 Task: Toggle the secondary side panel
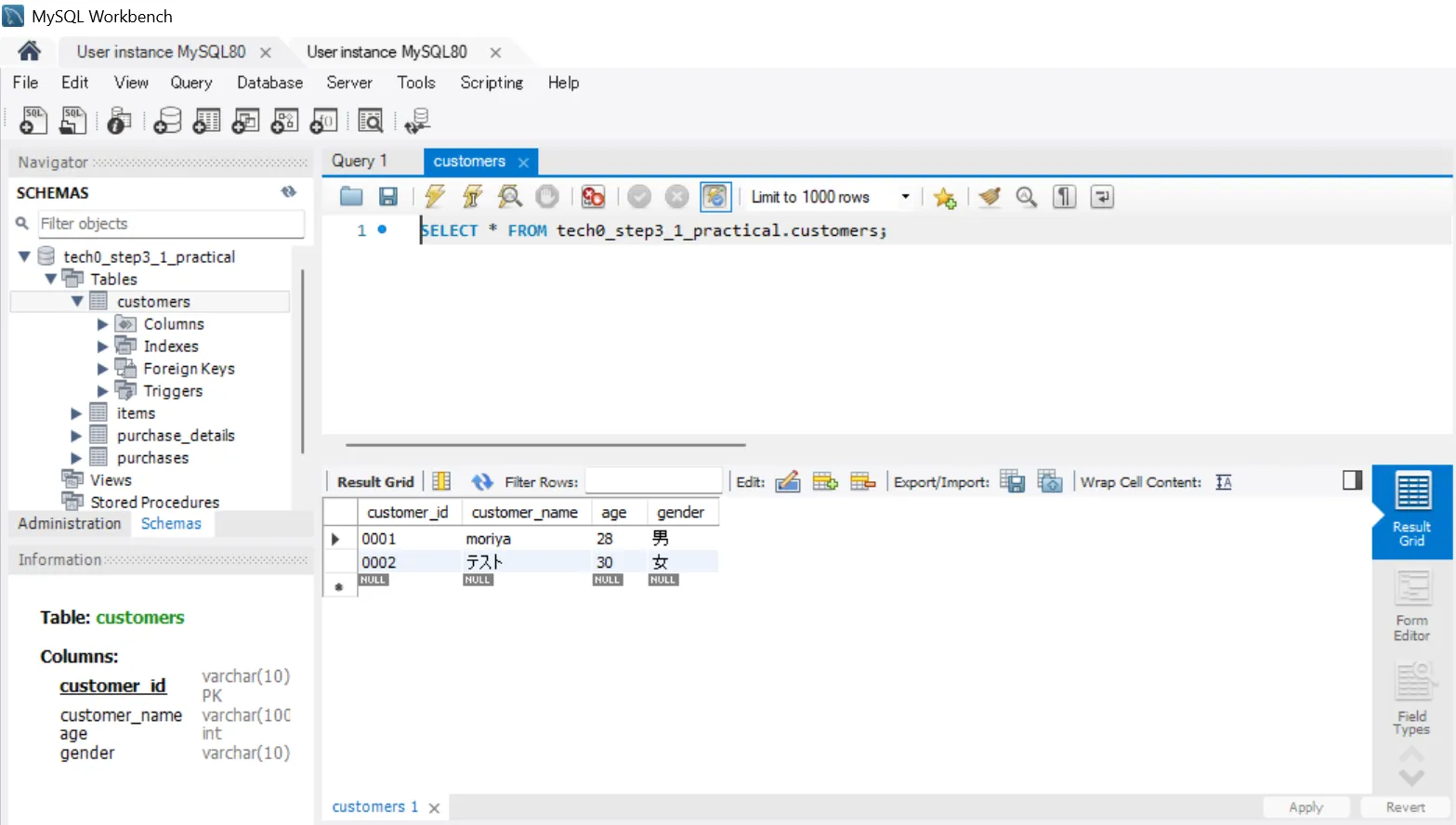(x=1352, y=479)
